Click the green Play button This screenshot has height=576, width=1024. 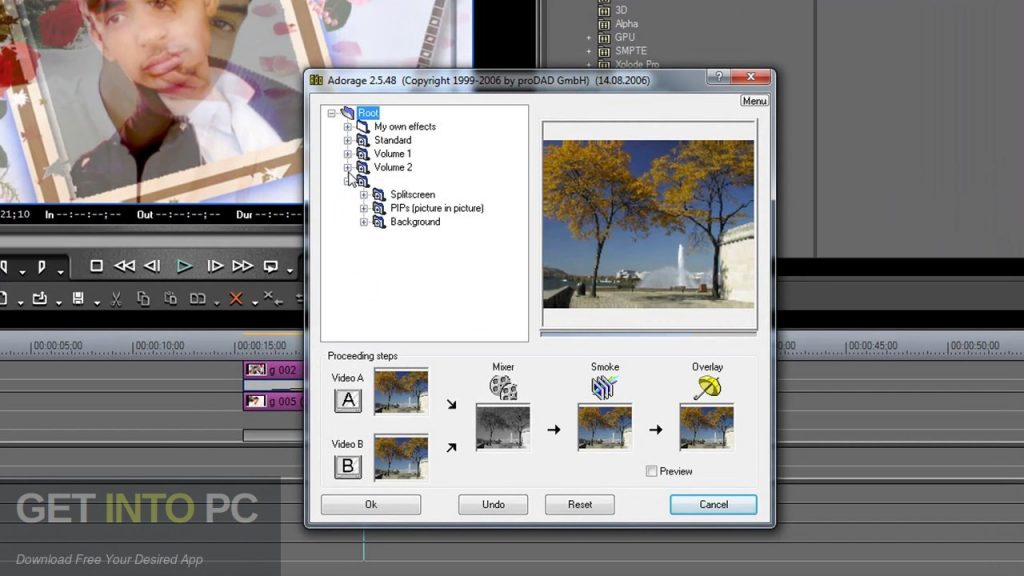(184, 266)
